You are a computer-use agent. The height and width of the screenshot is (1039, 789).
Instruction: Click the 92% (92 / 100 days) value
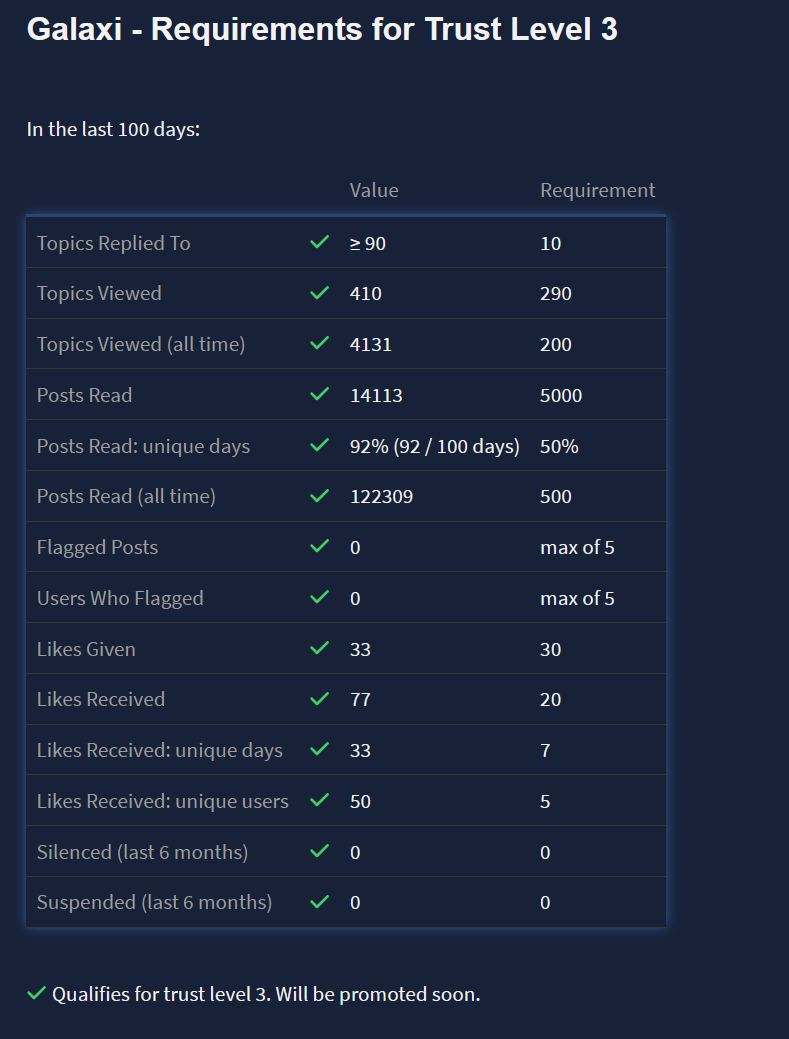click(x=434, y=446)
